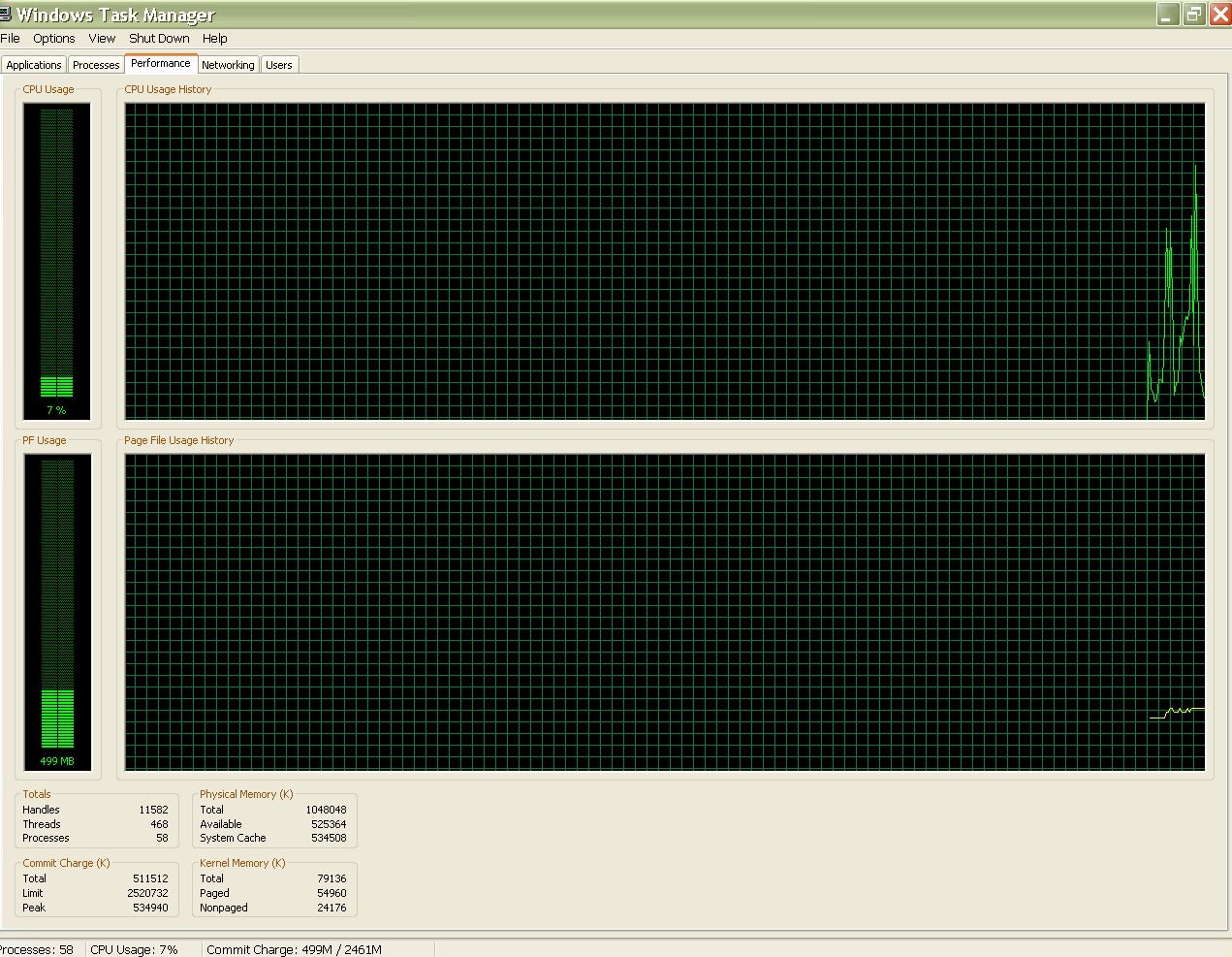Restore down the Task Manager window
The width and height of the screenshot is (1232, 957).
click(1194, 14)
